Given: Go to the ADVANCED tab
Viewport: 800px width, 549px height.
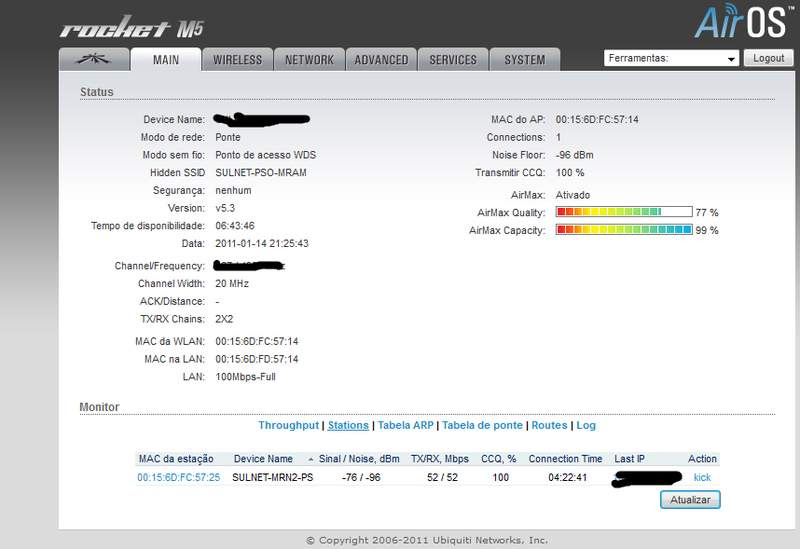Looking at the screenshot, I should click(381, 60).
